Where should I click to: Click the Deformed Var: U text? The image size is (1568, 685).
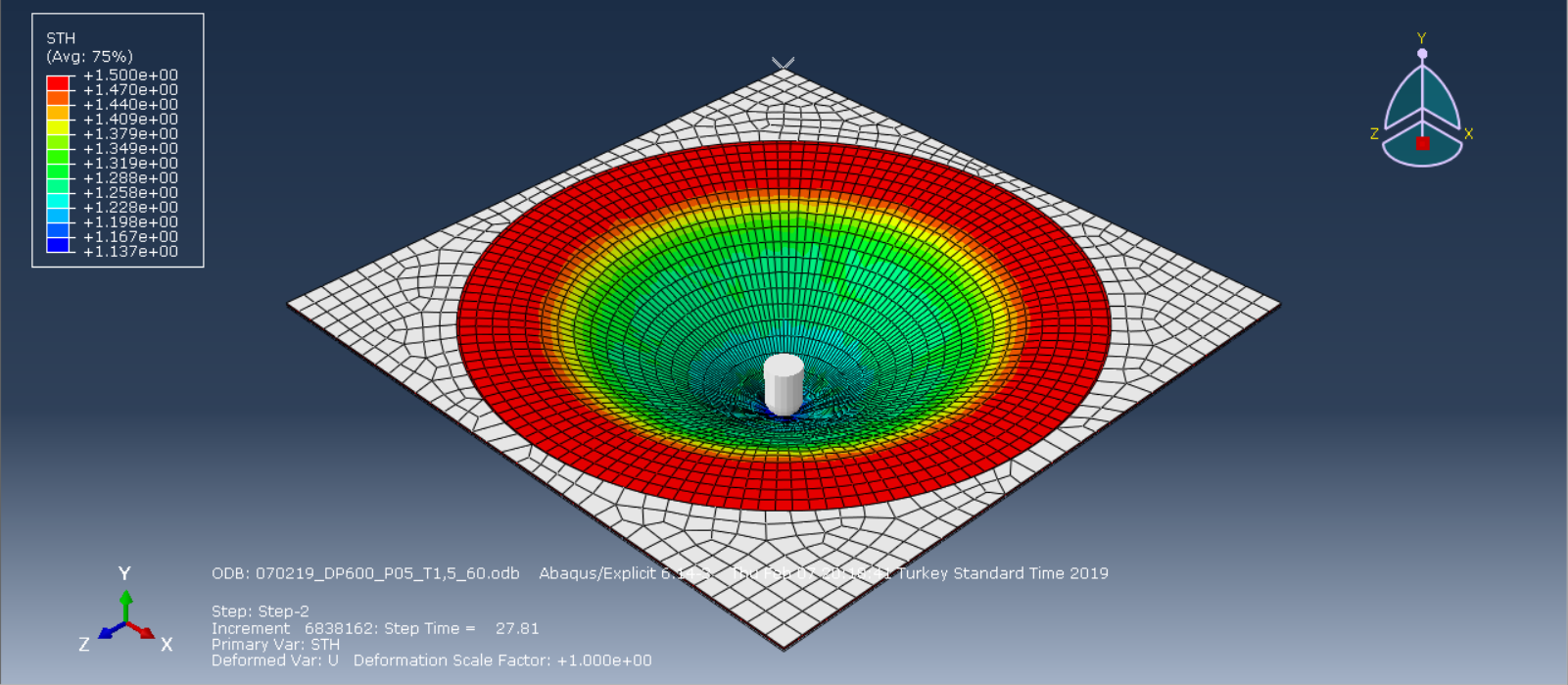275,661
